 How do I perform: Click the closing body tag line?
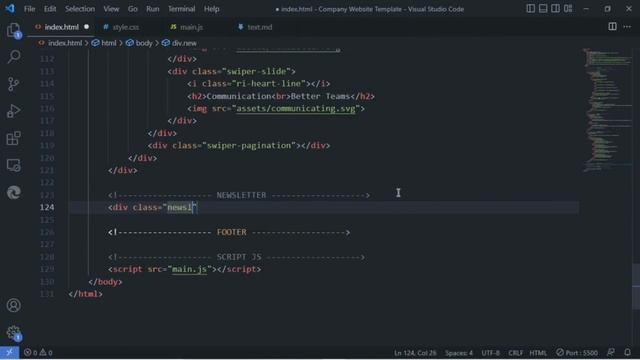[105, 282]
